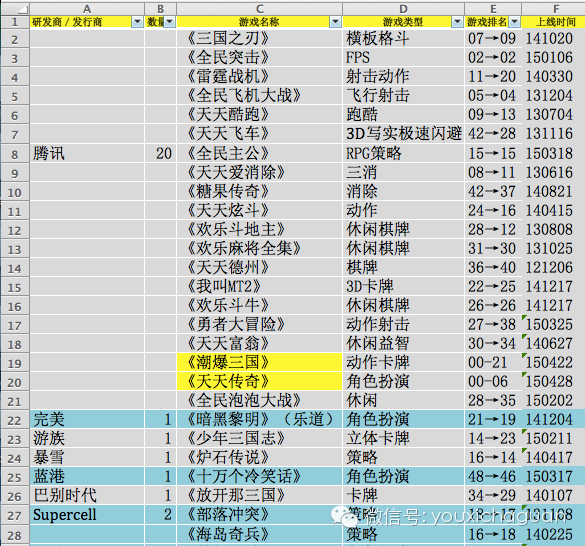The height and width of the screenshot is (546, 585).
Task: Open filter dropdown for 游戏类型 column
Action: 457,22
